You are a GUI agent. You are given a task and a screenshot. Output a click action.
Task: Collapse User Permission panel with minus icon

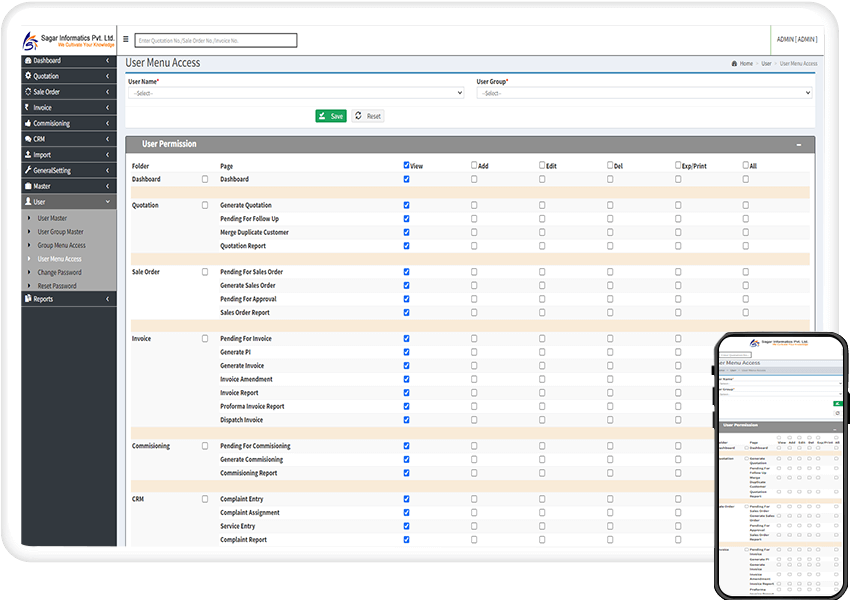799,145
